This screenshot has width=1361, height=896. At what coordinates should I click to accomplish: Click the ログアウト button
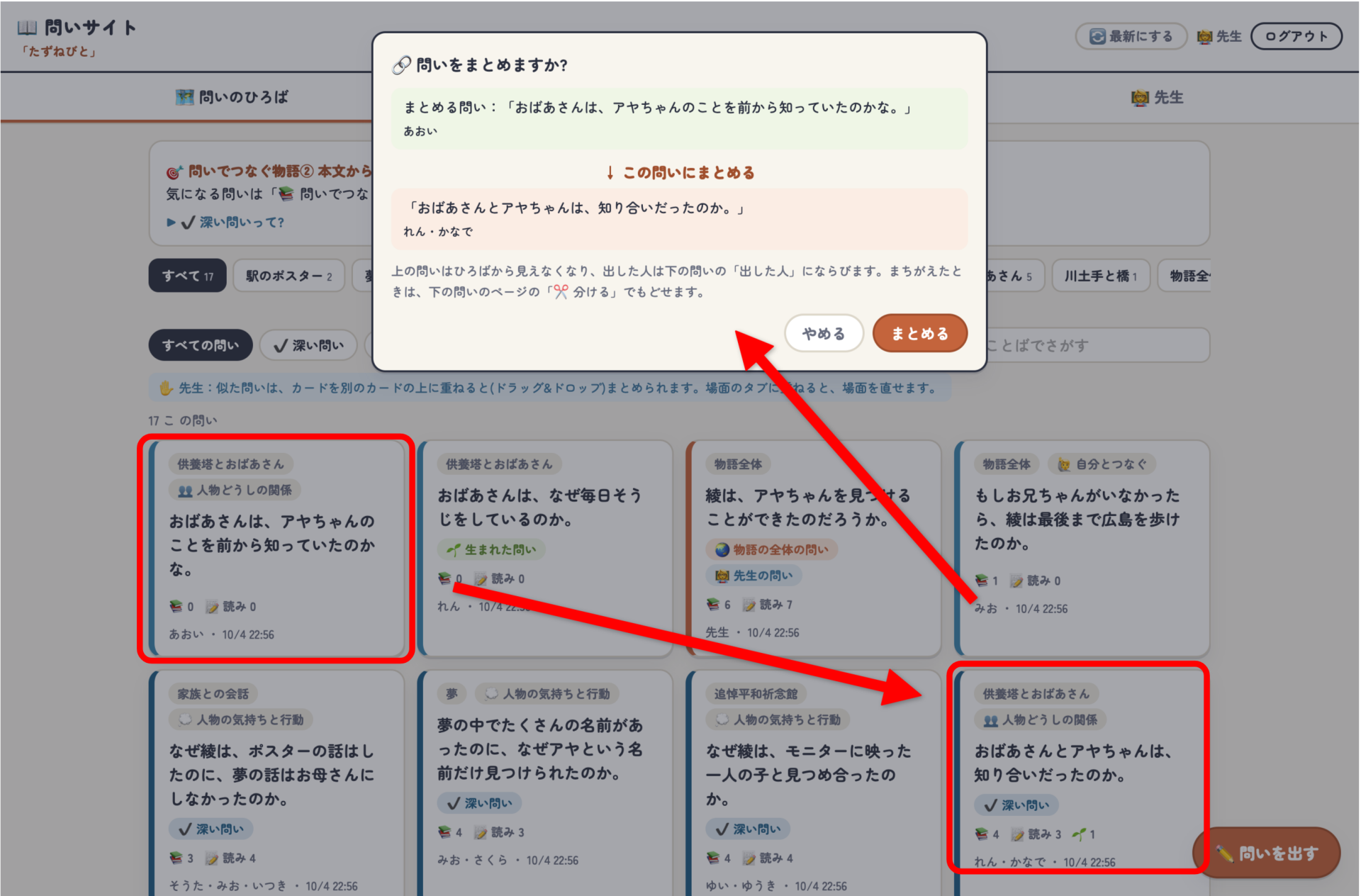point(1296,36)
